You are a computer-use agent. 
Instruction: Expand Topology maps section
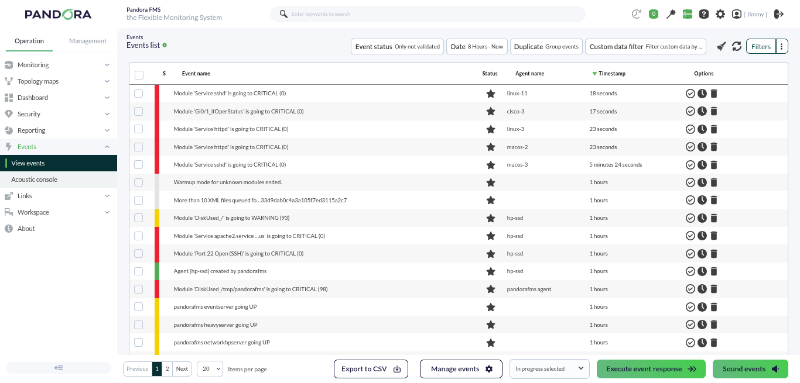point(58,81)
